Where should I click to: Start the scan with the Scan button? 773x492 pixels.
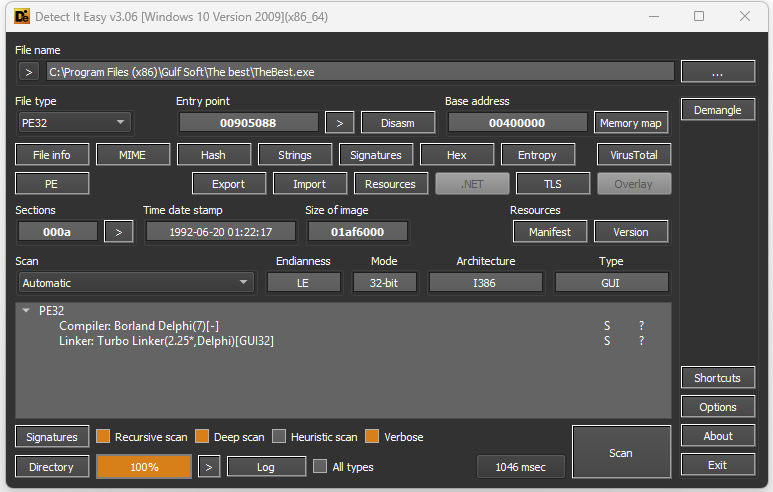coord(621,452)
